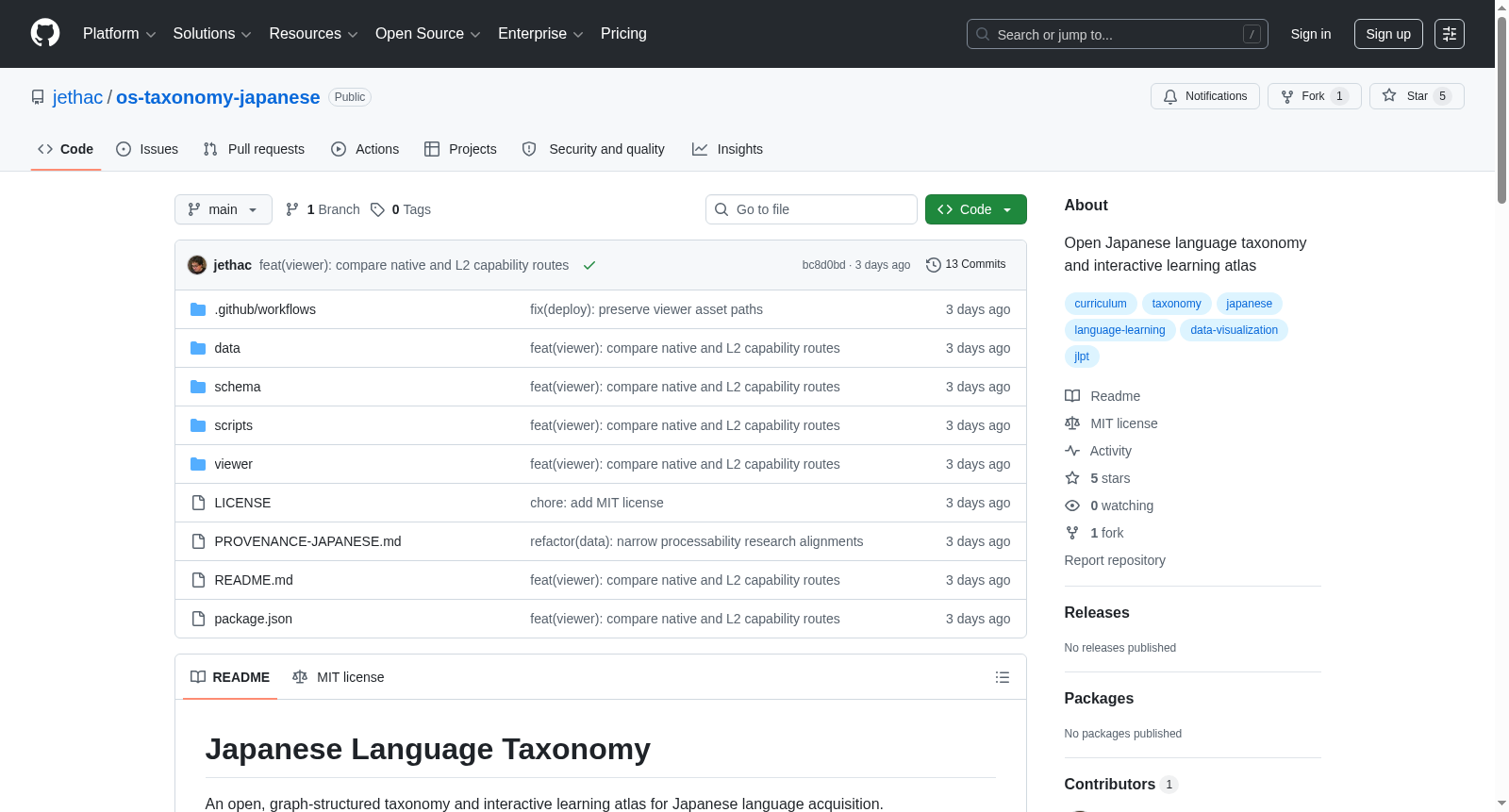Open the Pricing page
Image resolution: width=1509 pixels, height=812 pixels.
point(623,34)
